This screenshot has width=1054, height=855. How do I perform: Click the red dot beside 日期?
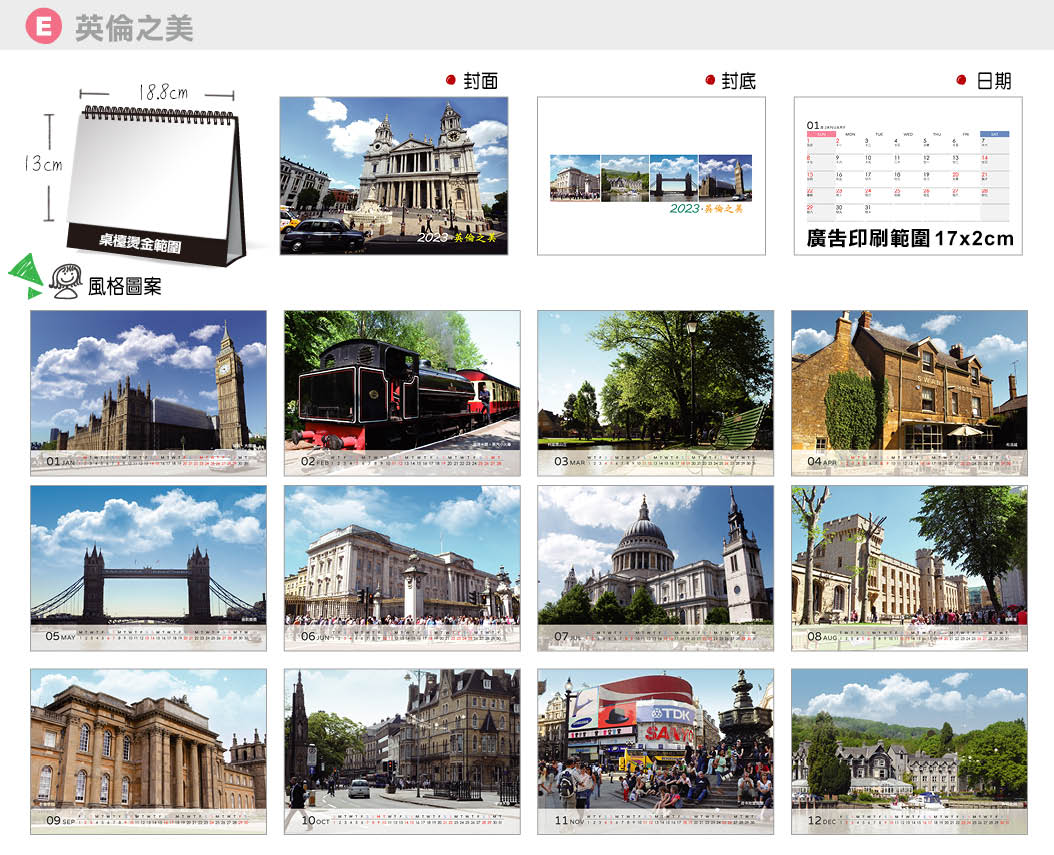tap(961, 80)
